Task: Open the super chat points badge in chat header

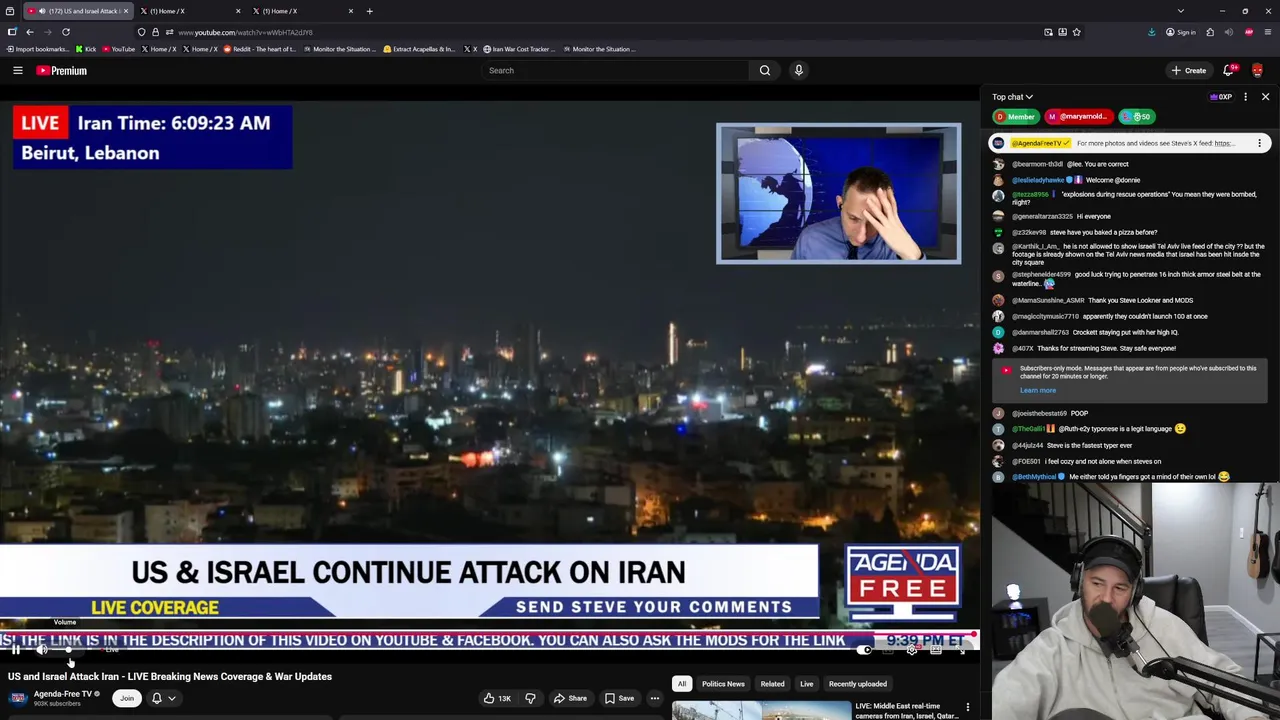Action: point(1138,117)
